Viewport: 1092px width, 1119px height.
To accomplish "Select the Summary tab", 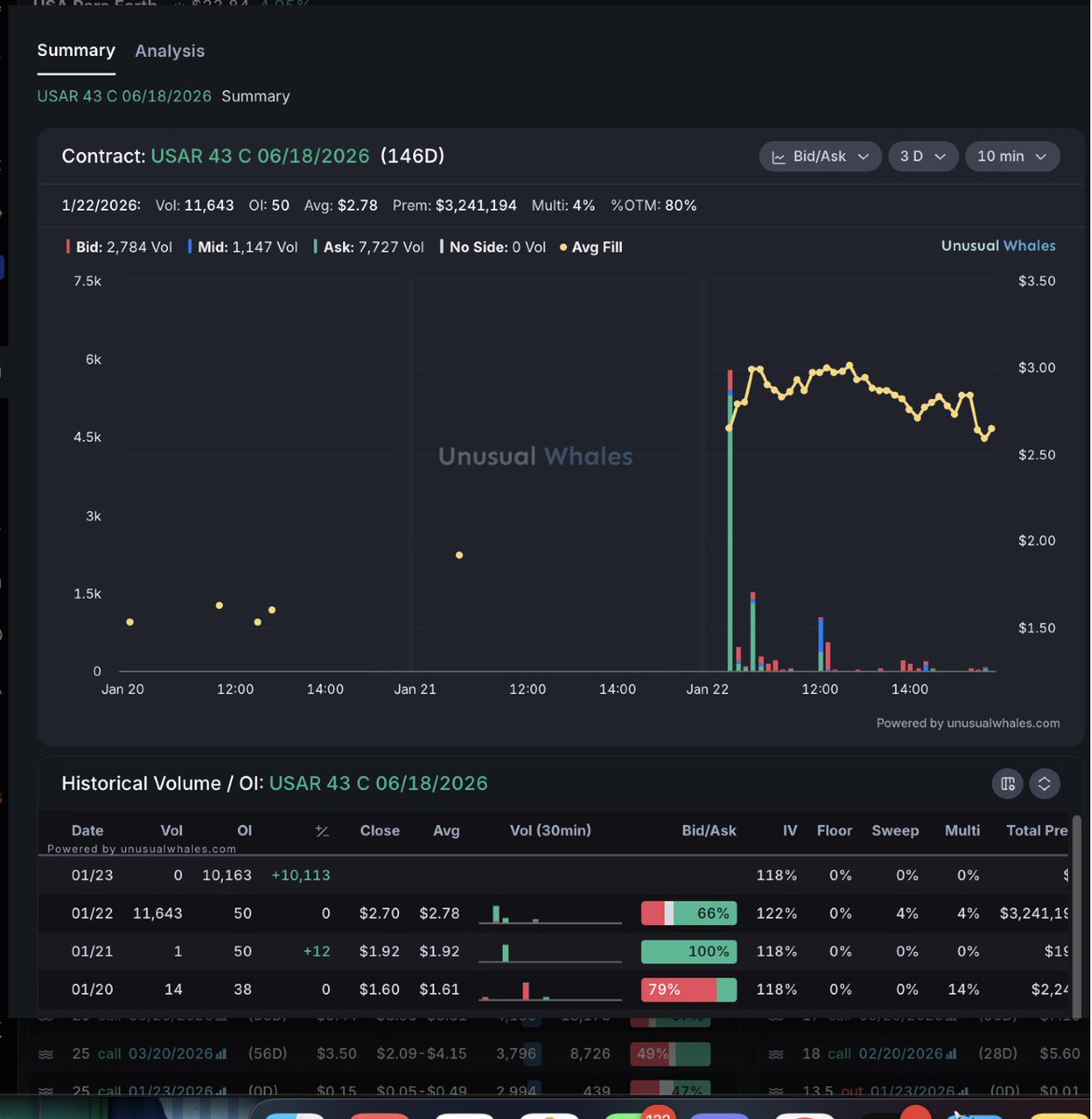I will click(76, 50).
